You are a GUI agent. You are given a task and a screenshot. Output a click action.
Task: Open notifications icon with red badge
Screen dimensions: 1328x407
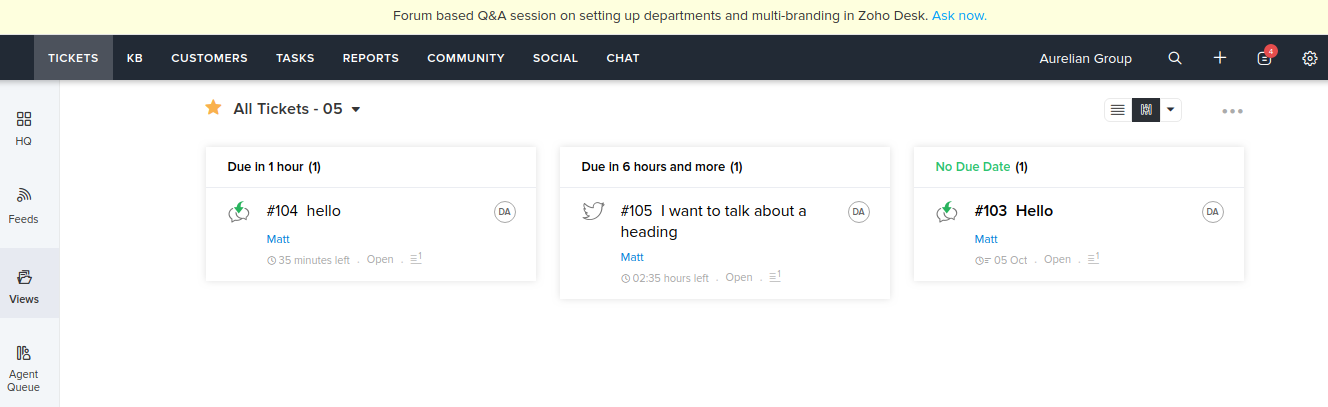pyautogui.click(x=1265, y=58)
